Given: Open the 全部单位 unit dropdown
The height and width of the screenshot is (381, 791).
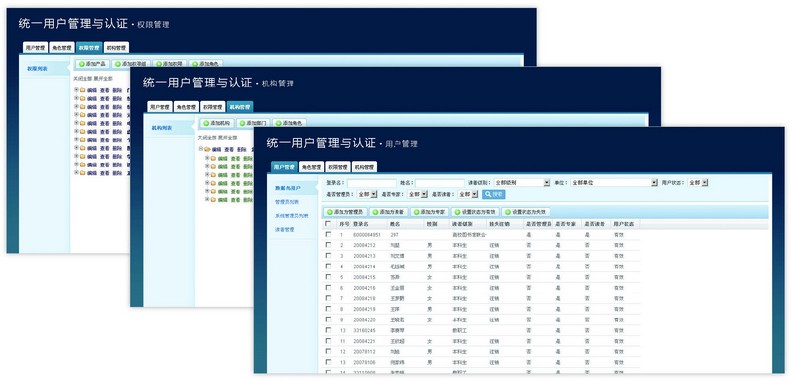Looking at the screenshot, I should (614, 183).
